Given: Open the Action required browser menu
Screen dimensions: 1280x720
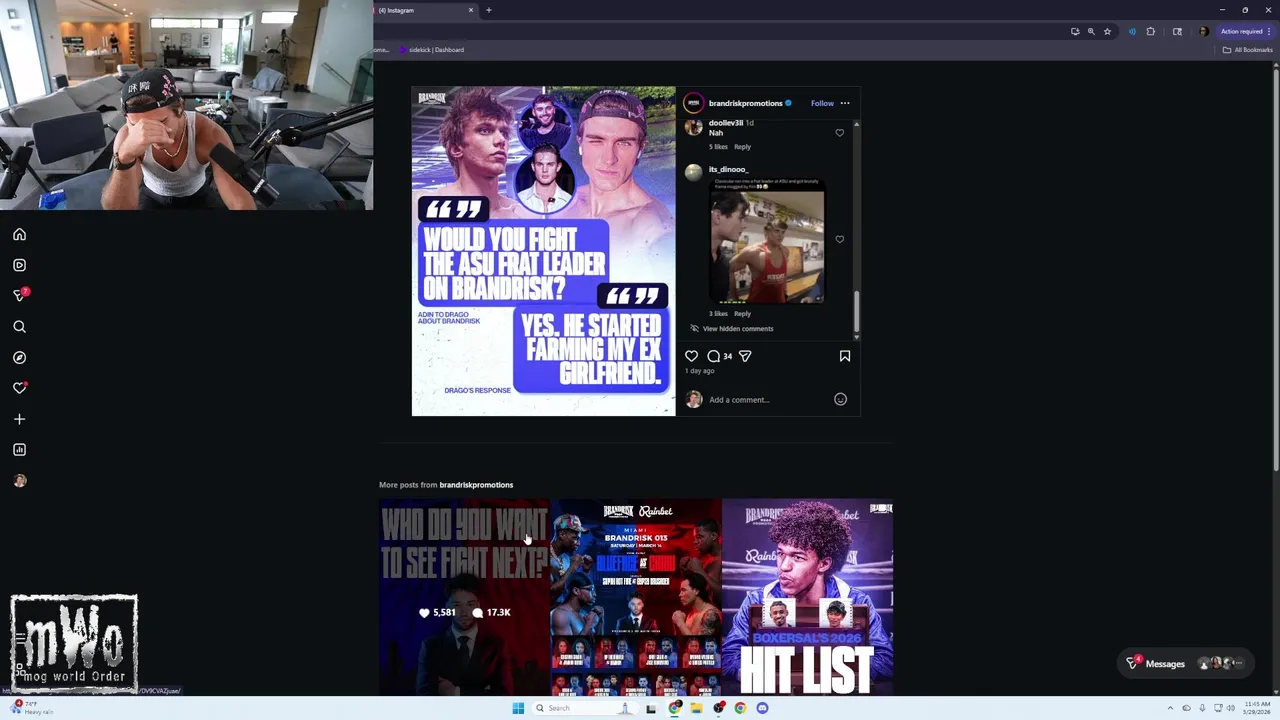Looking at the screenshot, I should coord(1246,31).
